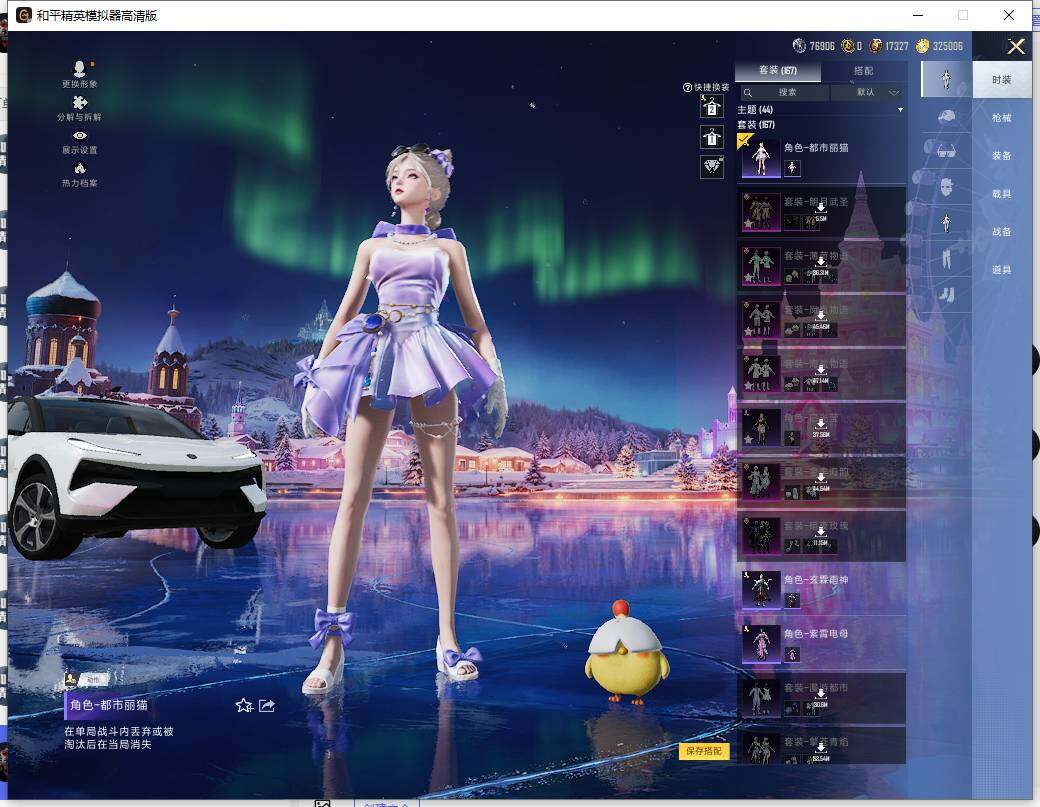1040x807 pixels.
Task: Open the 战备 category tab
Action: 1002,231
